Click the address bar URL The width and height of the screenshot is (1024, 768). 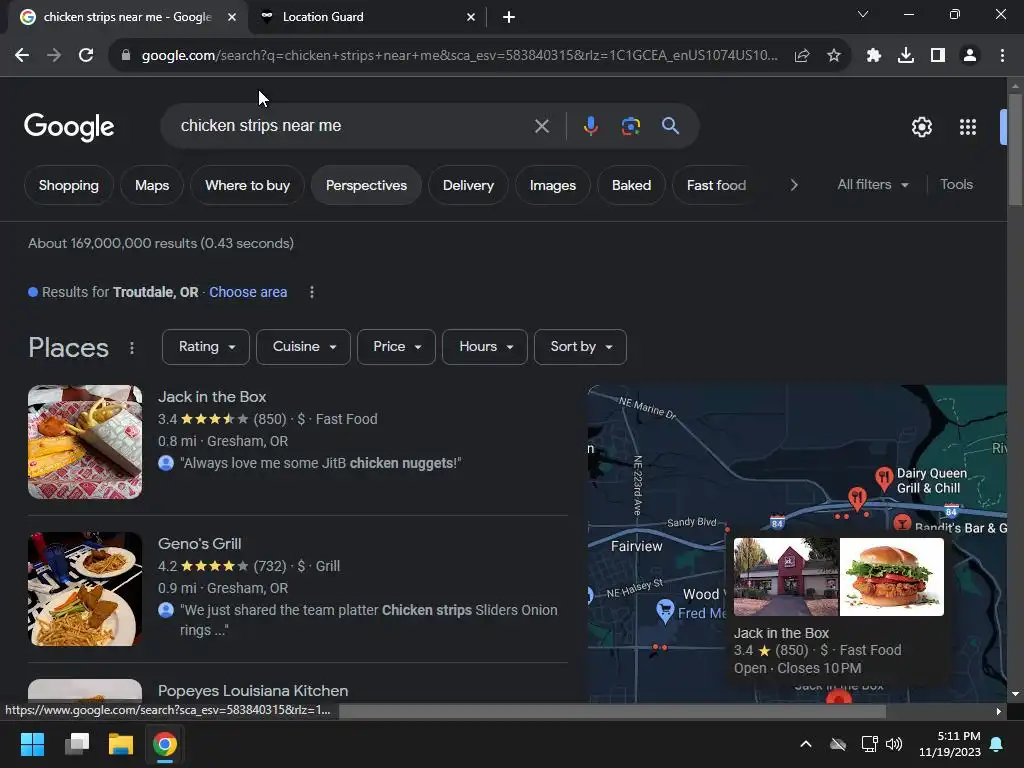tap(459, 56)
